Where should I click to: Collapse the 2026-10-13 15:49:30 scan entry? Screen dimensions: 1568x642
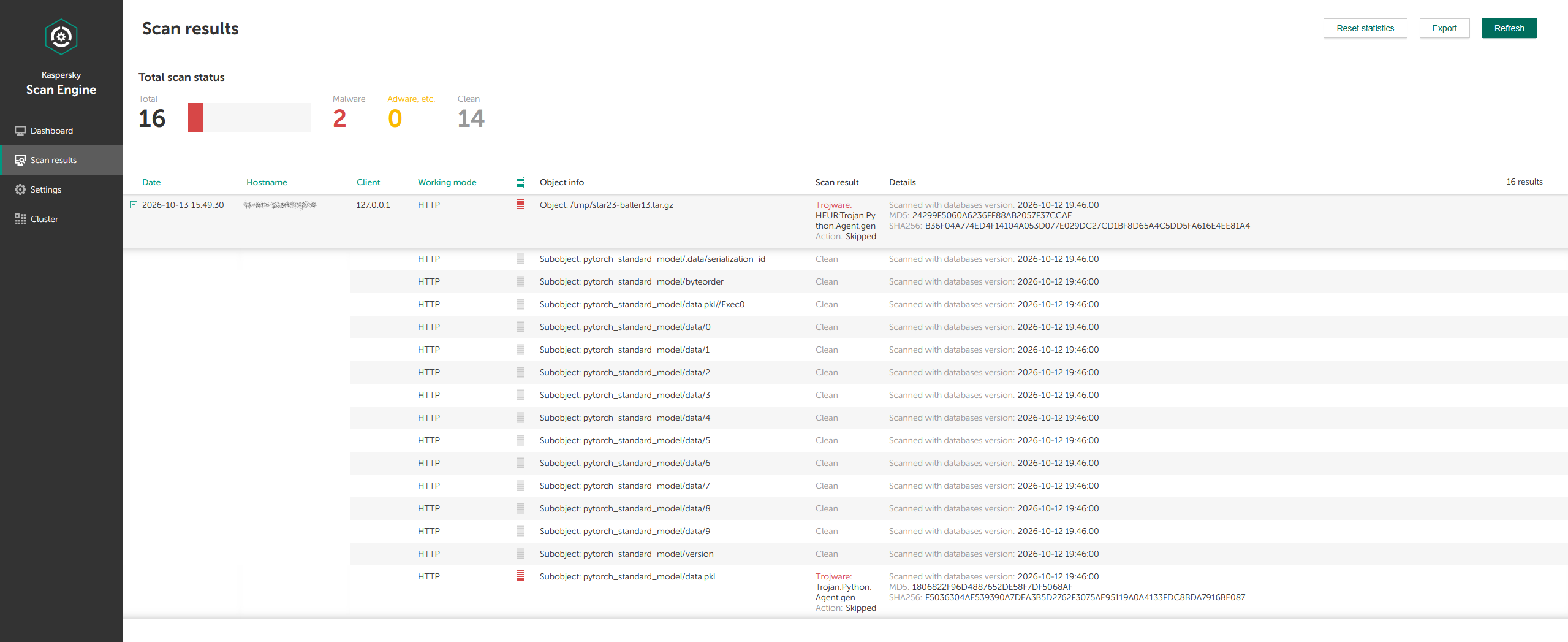(x=134, y=205)
